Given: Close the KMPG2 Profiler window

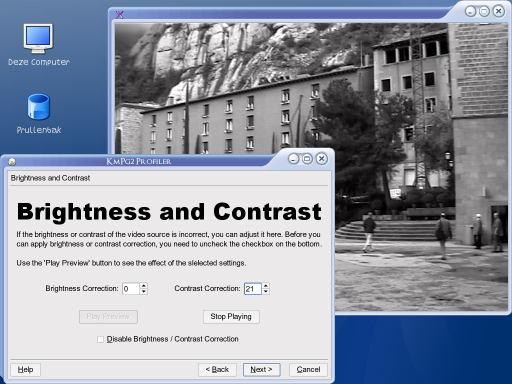Looking at the screenshot, I should (x=321, y=159).
